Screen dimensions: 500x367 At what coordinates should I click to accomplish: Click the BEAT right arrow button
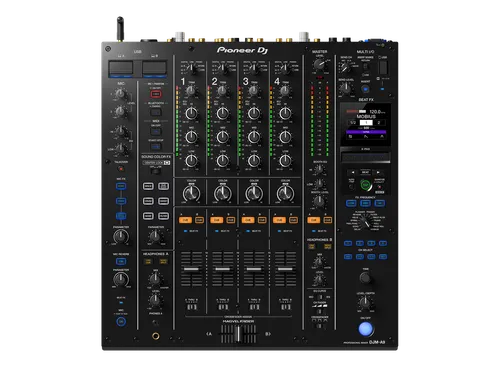pyautogui.click(x=378, y=172)
